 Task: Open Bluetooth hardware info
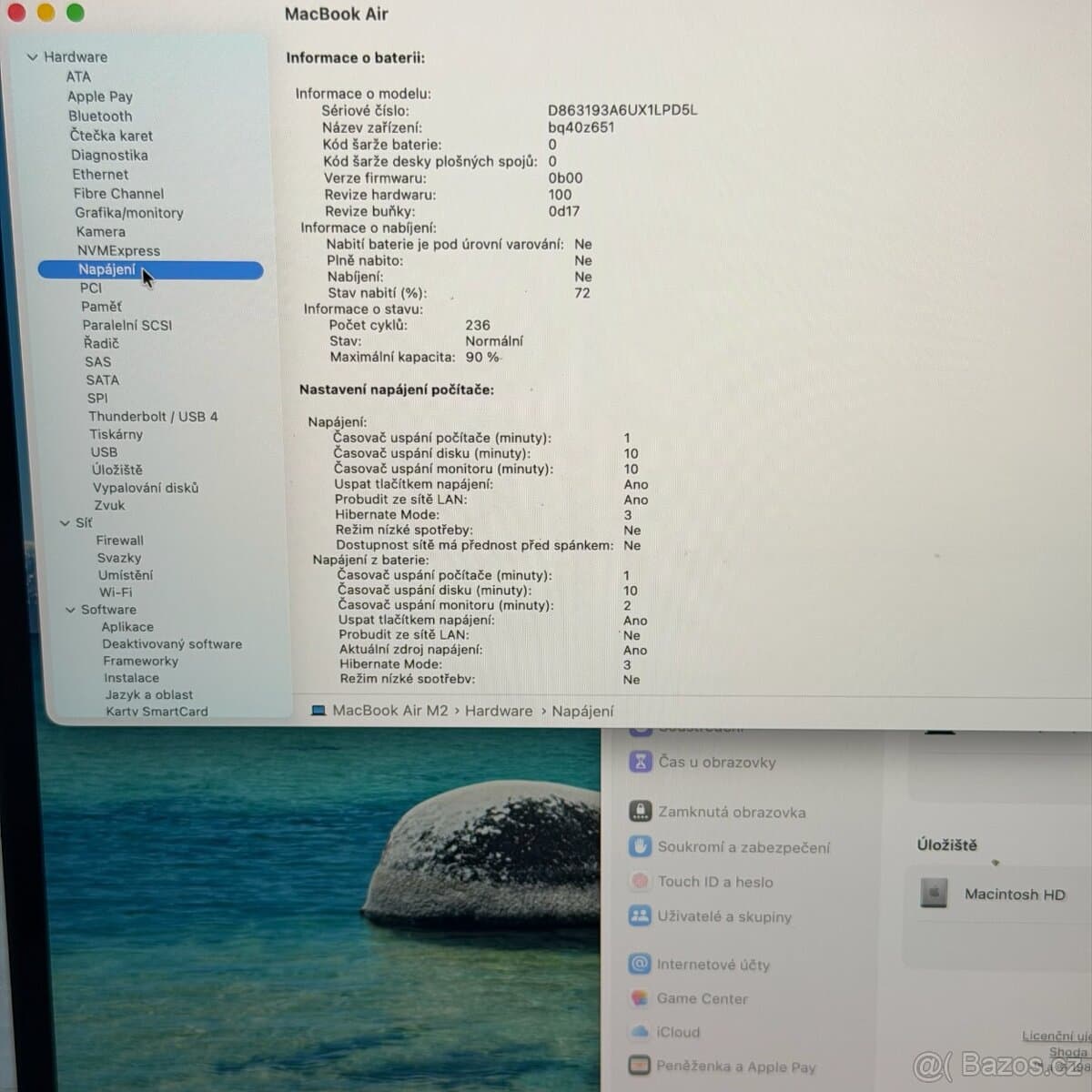click(100, 116)
